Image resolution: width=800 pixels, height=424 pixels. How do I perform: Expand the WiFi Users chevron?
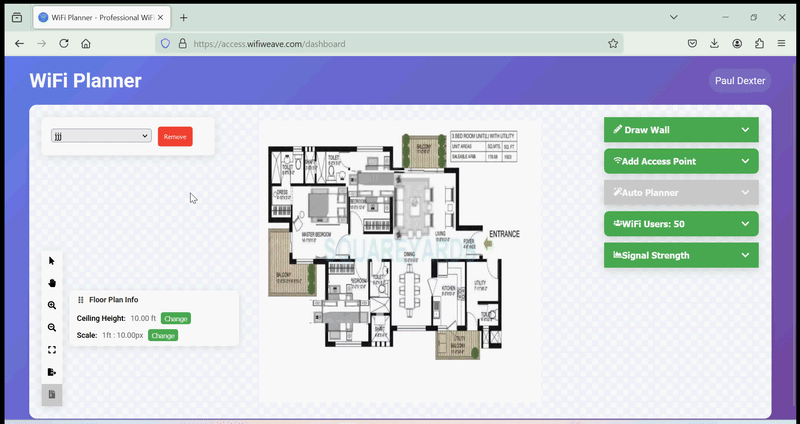pyautogui.click(x=745, y=224)
